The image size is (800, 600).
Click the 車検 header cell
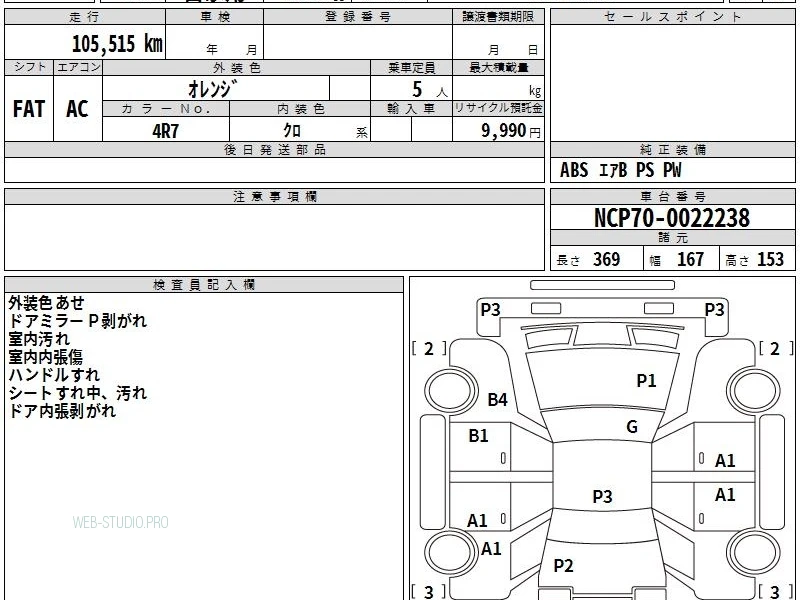[215, 17]
